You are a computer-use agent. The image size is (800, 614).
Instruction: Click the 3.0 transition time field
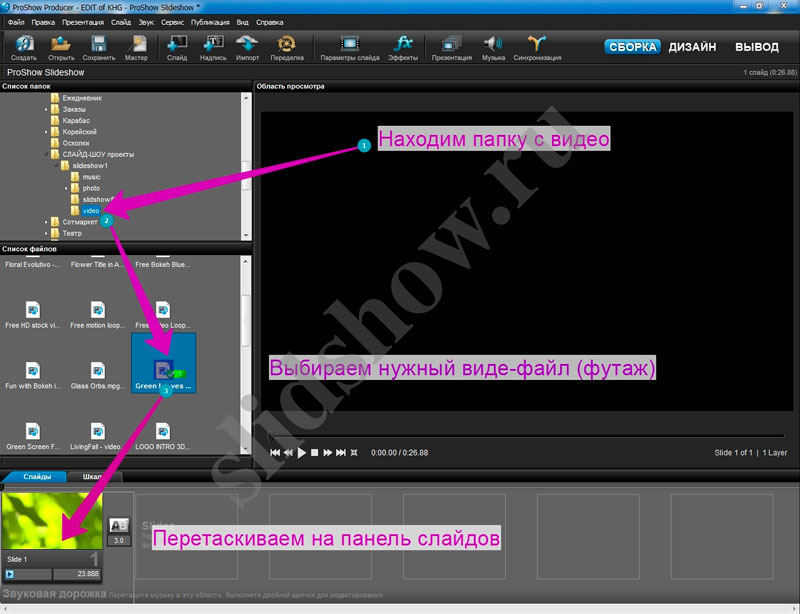(x=118, y=541)
